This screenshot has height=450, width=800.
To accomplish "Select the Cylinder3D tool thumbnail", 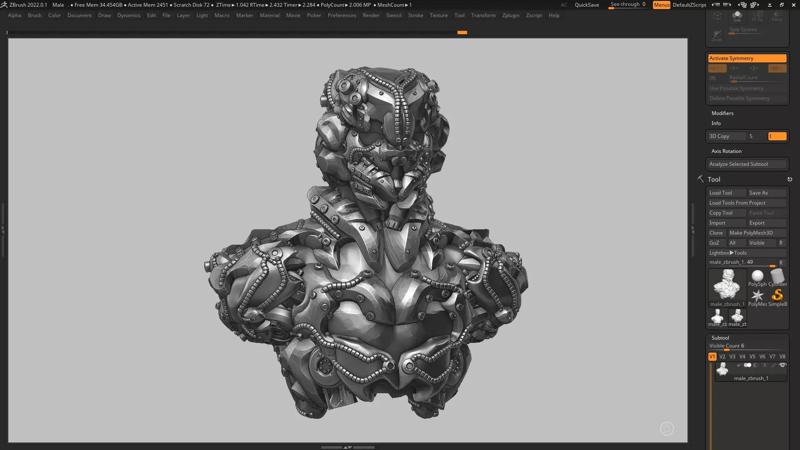I will tap(778, 277).
